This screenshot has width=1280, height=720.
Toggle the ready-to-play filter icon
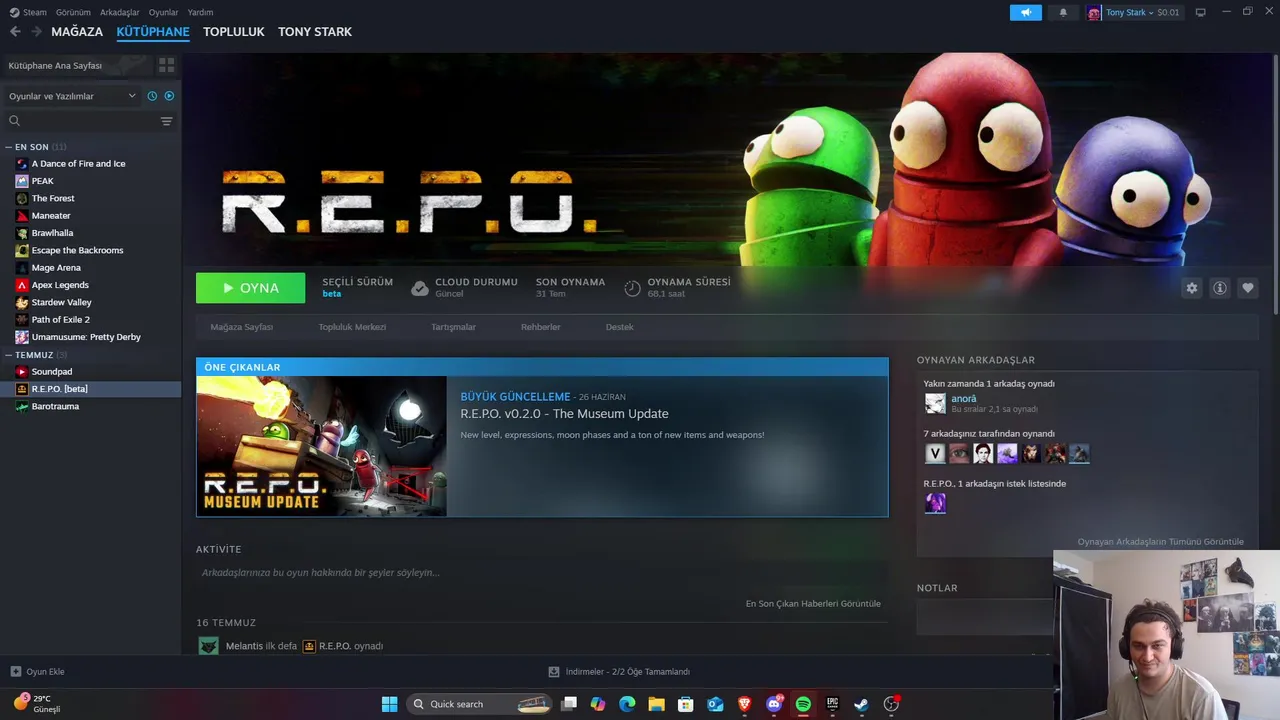click(x=169, y=96)
